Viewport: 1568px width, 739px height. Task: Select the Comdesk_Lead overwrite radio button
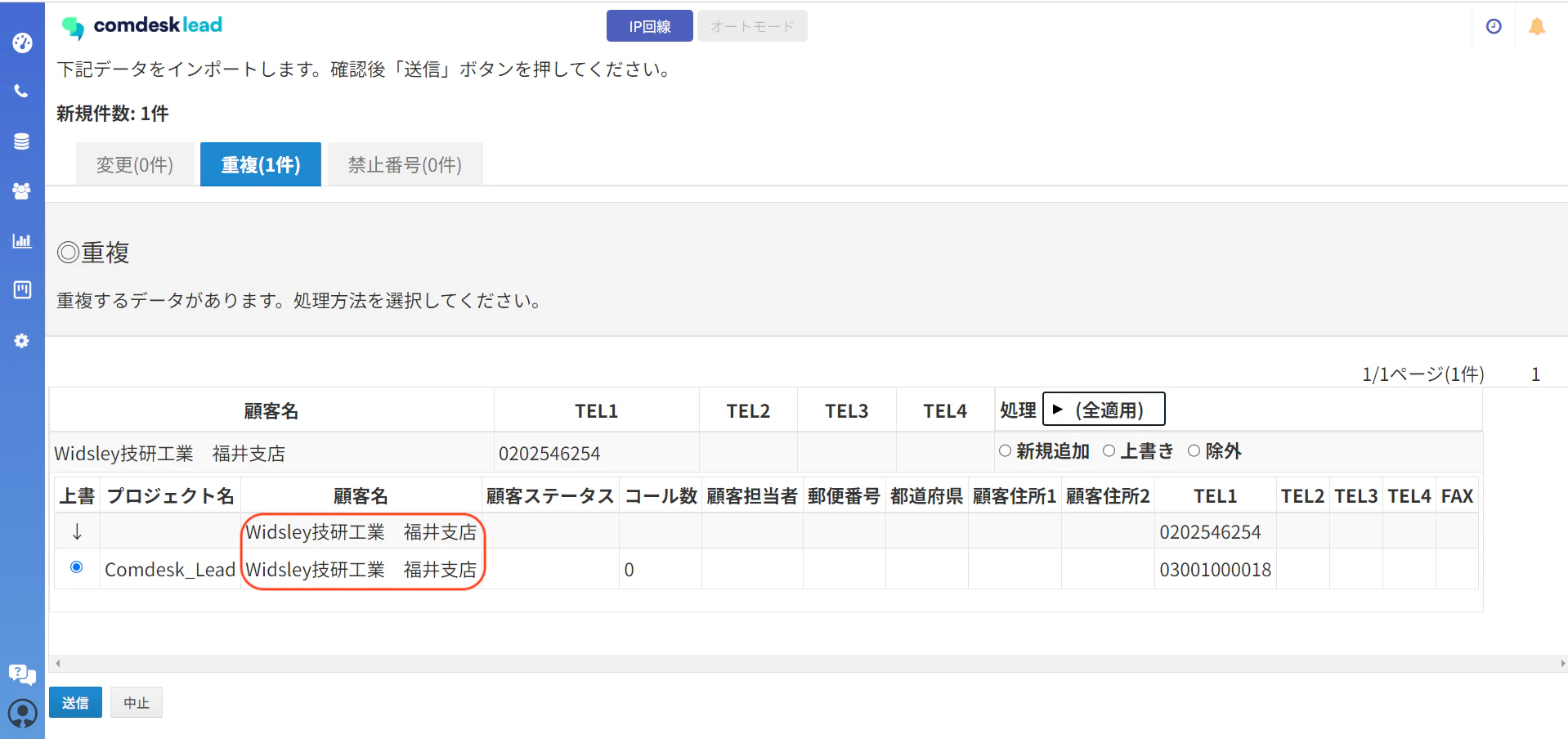(x=77, y=567)
